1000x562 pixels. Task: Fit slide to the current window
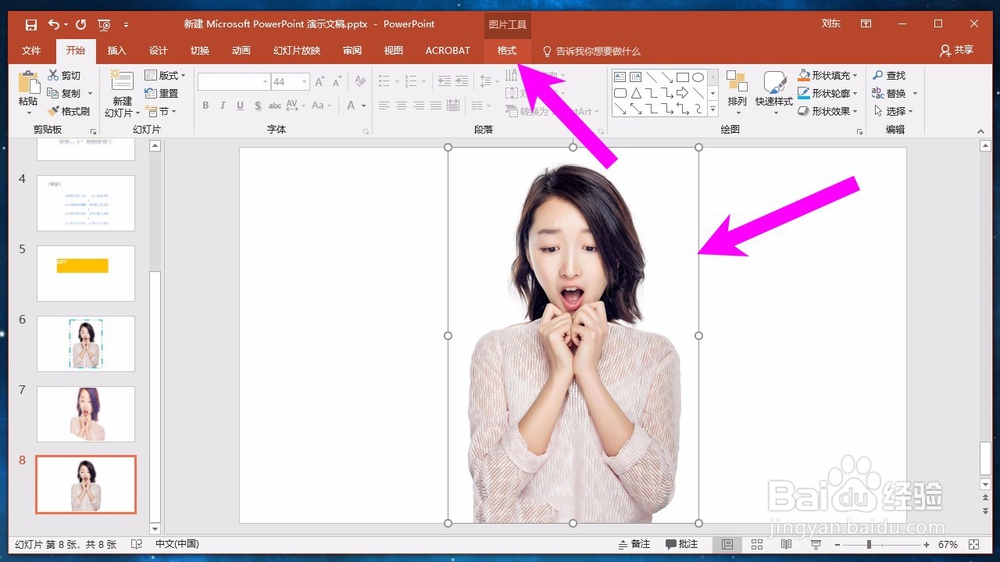tap(974, 544)
